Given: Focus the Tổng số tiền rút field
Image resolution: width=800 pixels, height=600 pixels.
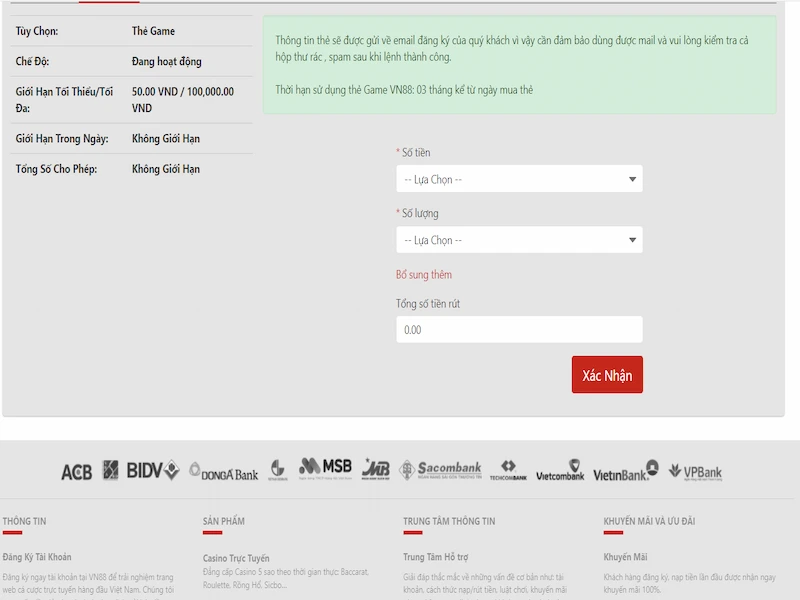Looking at the screenshot, I should (x=519, y=329).
